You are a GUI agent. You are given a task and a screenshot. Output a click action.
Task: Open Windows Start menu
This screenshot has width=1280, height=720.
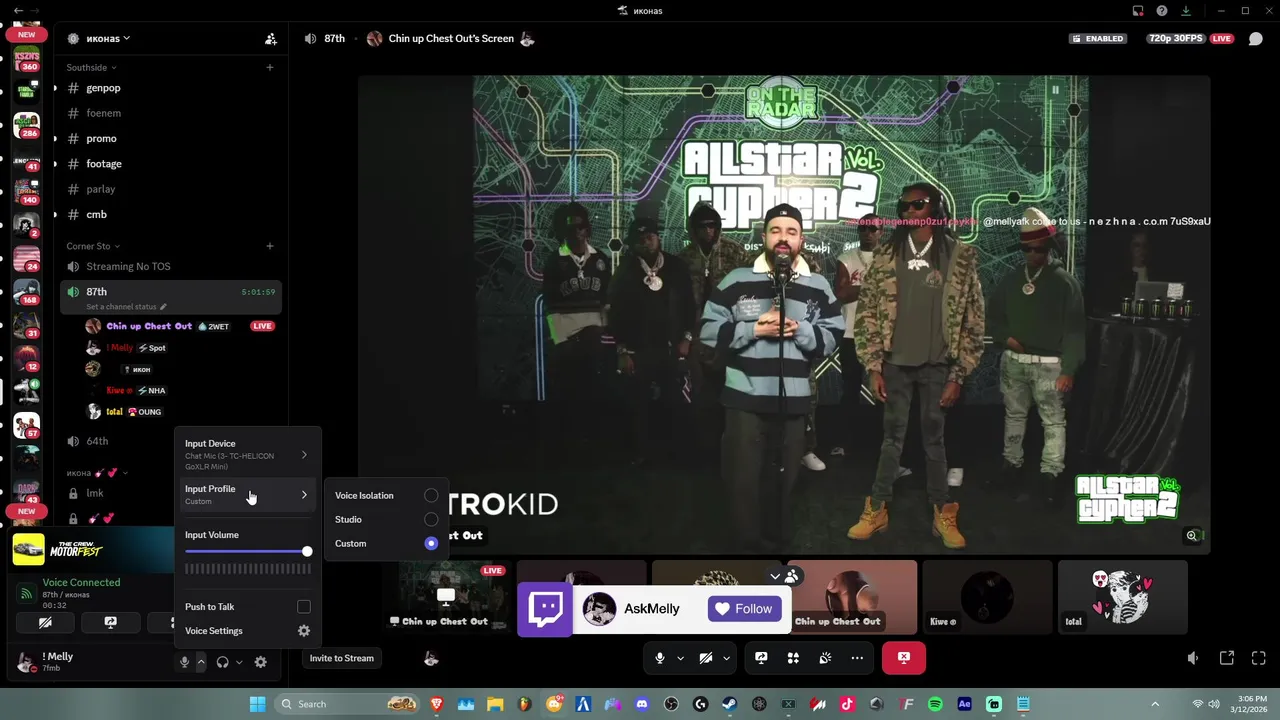click(x=257, y=704)
